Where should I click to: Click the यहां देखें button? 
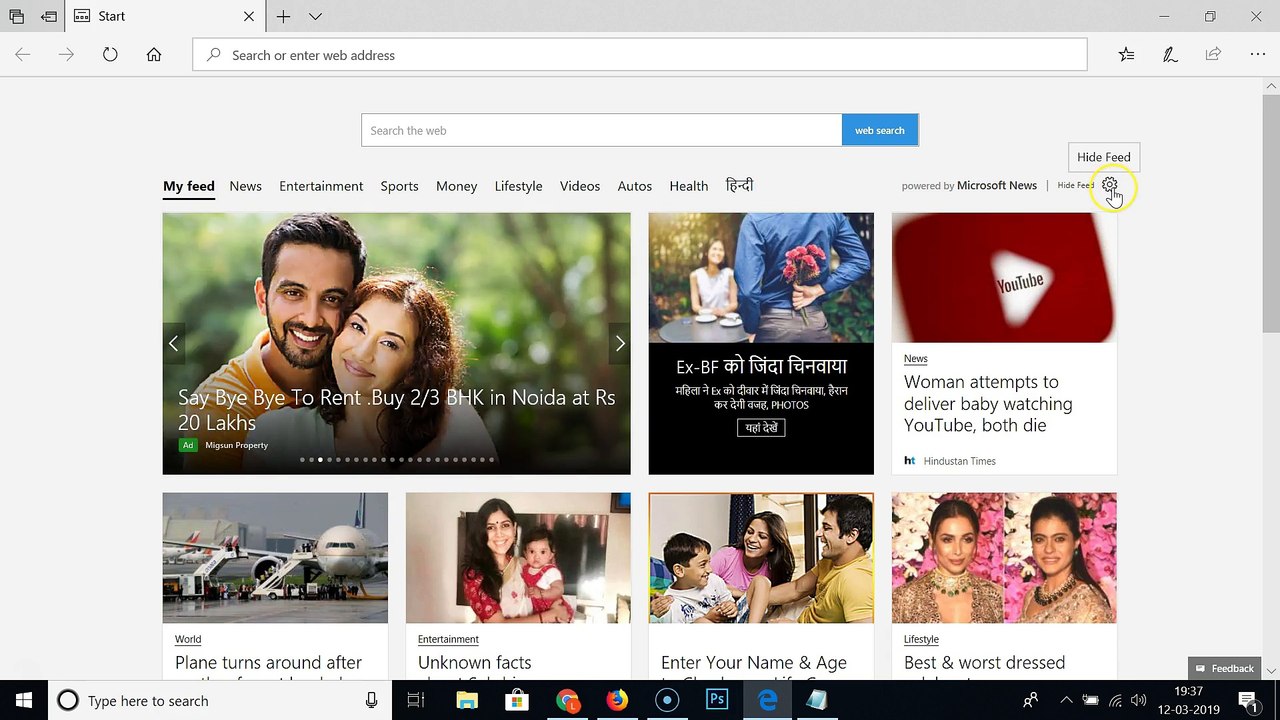761,427
